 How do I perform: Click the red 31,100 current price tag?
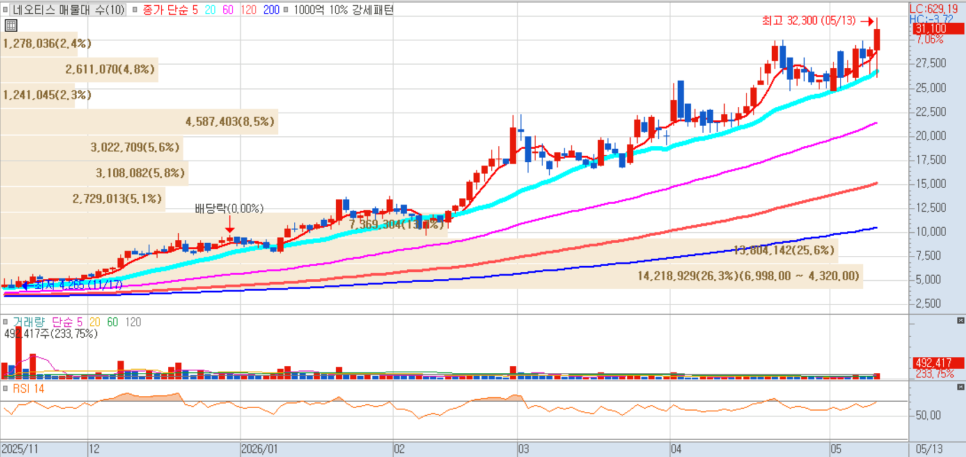pos(937,29)
